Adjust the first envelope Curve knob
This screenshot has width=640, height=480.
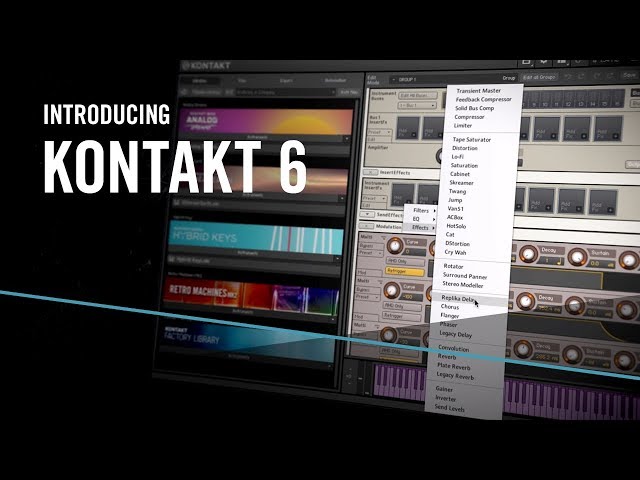tap(394, 246)
